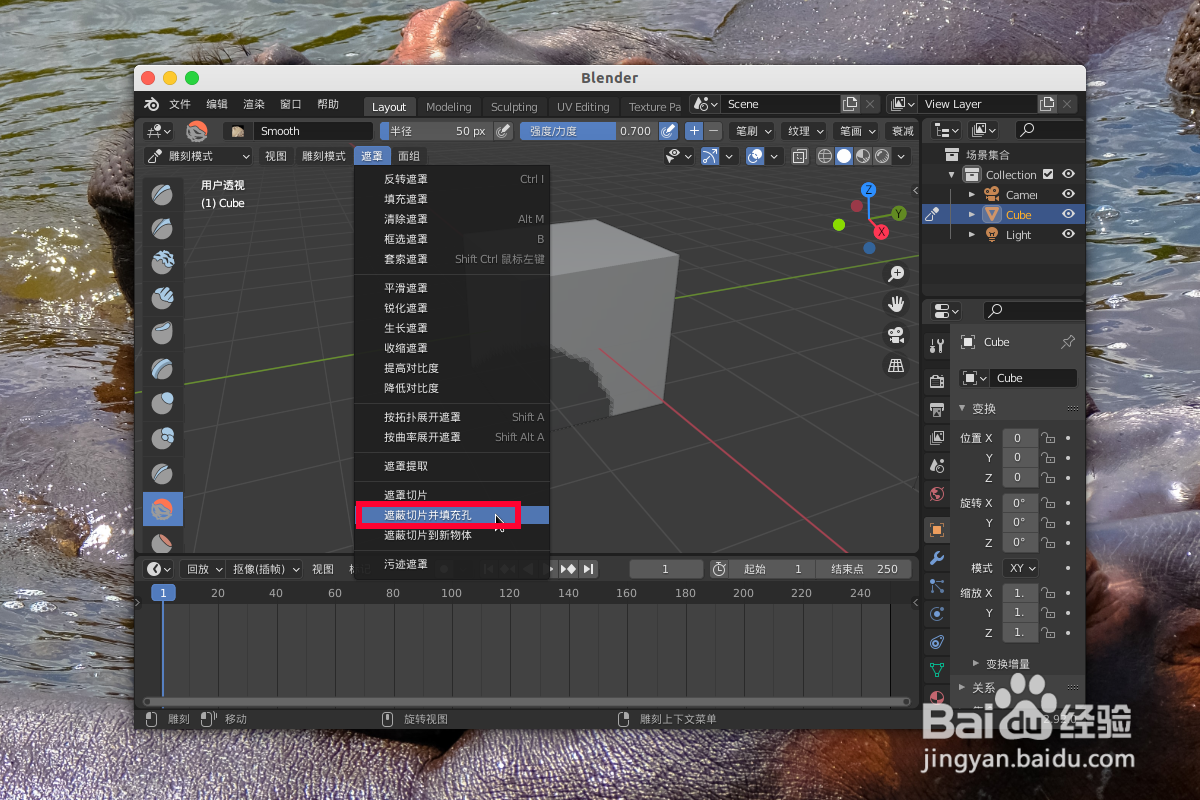Toggle viewport overlays button
Screen dimensions: 1200x800
click(x=755, y=156)
